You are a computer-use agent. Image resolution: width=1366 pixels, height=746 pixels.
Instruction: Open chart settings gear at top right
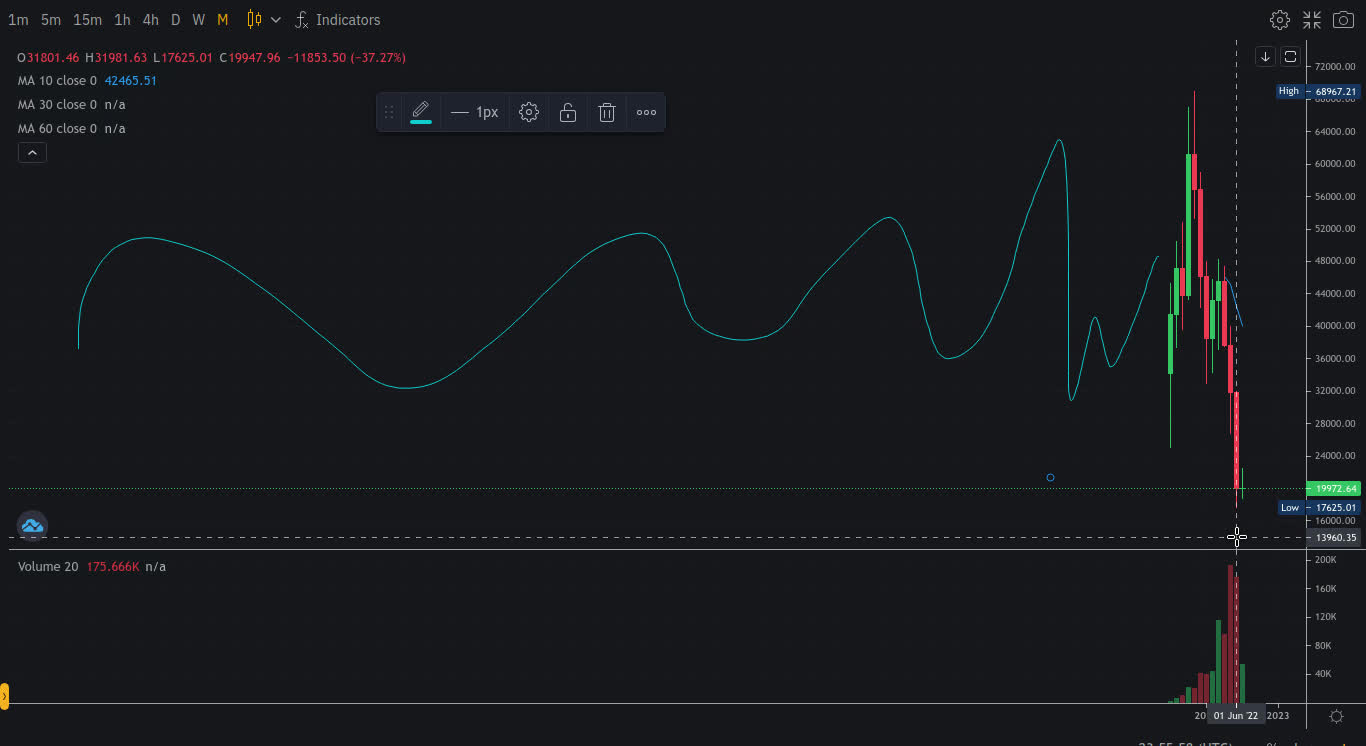pos(1279,20)
